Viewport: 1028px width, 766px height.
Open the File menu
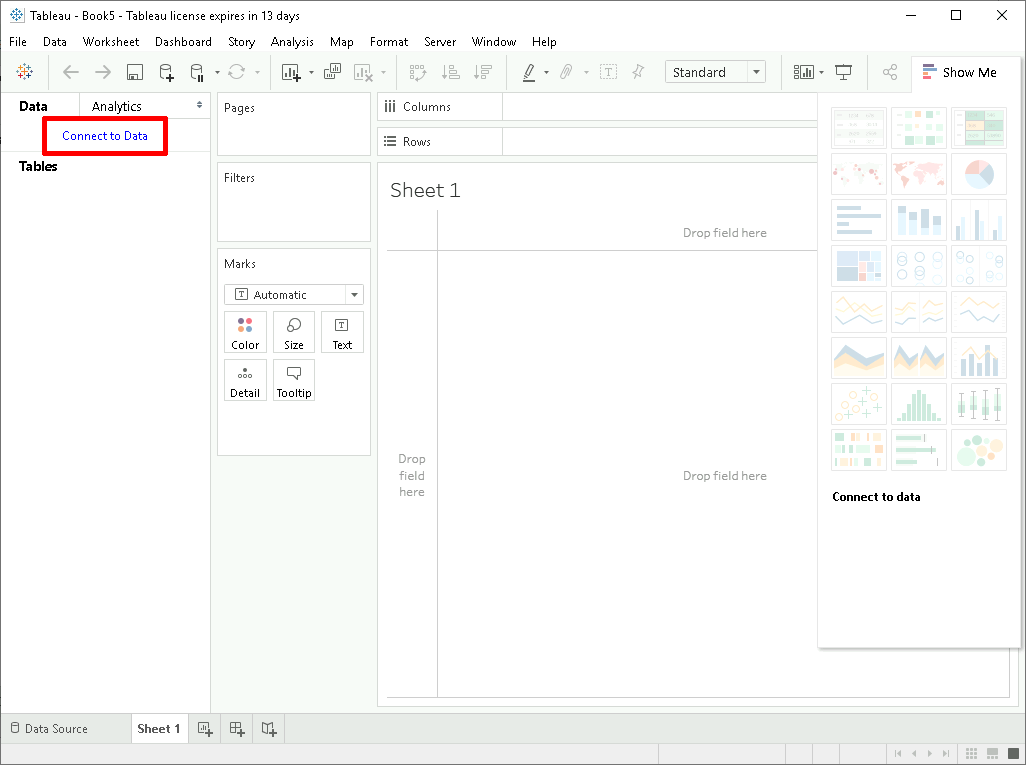18,42
